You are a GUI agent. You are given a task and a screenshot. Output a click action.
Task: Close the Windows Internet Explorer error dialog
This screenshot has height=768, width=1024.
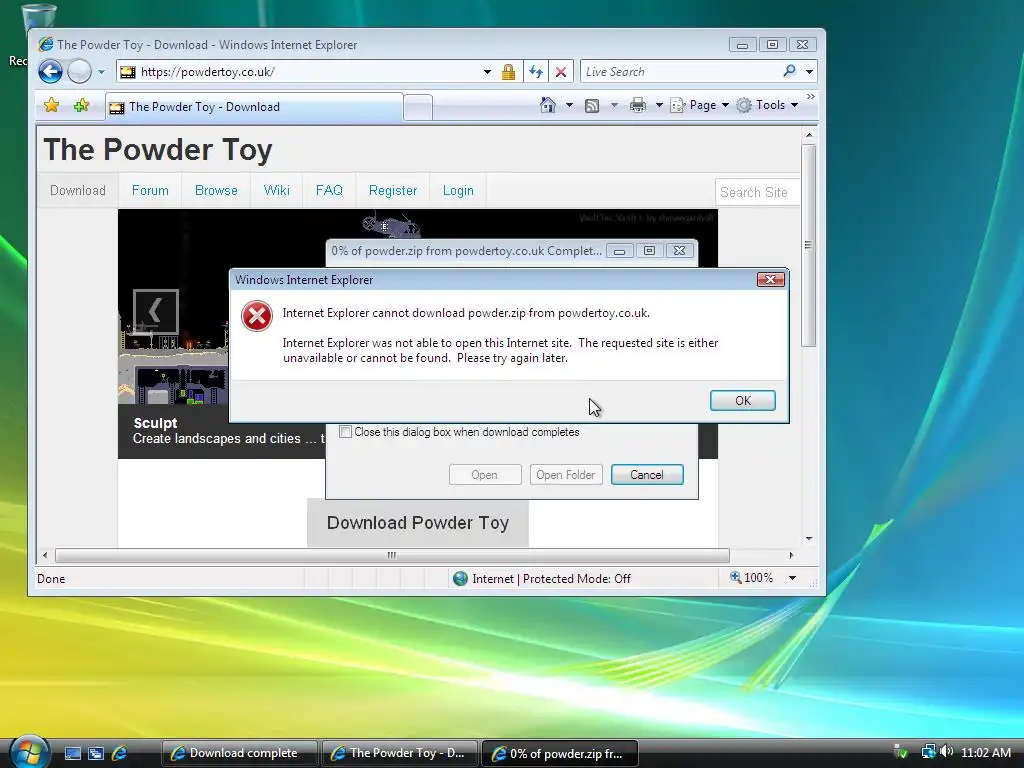(771, 280)
